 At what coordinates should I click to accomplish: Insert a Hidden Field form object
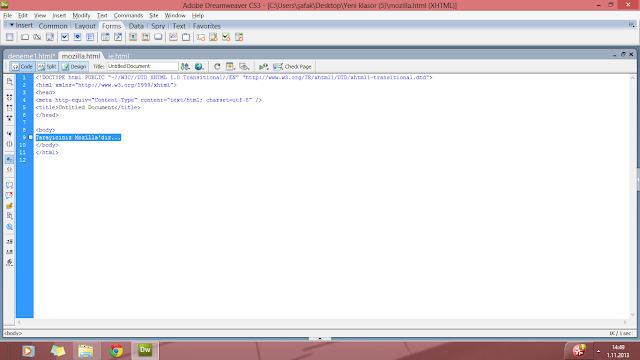[x=37, y=37]
